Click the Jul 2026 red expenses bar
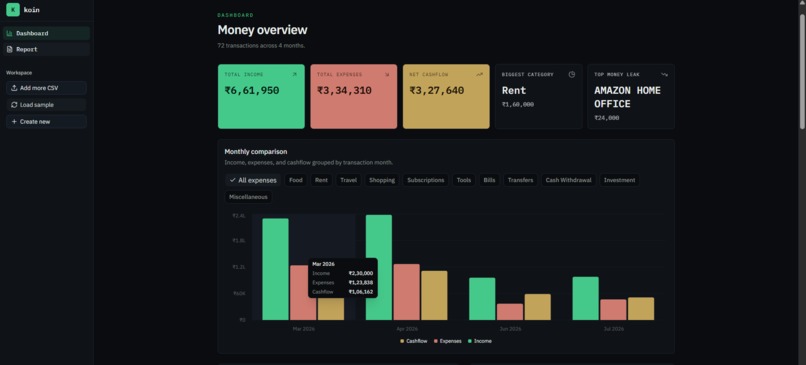806x365 pixels. coord(613,309)
